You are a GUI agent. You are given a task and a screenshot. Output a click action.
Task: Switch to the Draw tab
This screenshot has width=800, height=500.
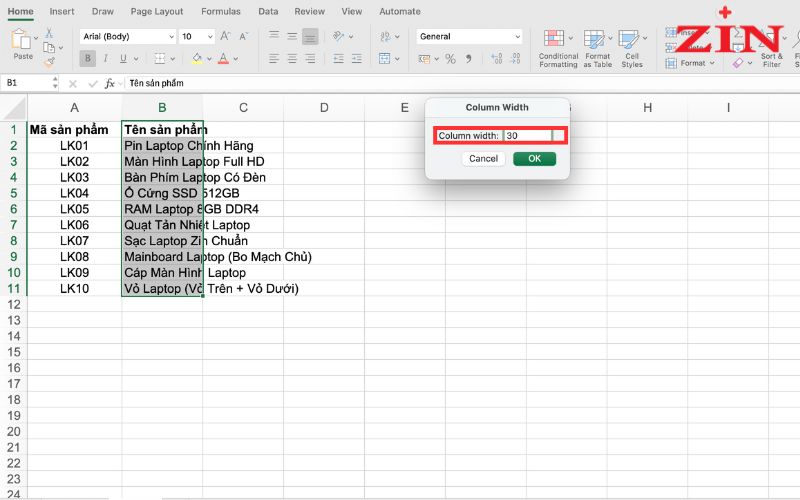[103, 11]
